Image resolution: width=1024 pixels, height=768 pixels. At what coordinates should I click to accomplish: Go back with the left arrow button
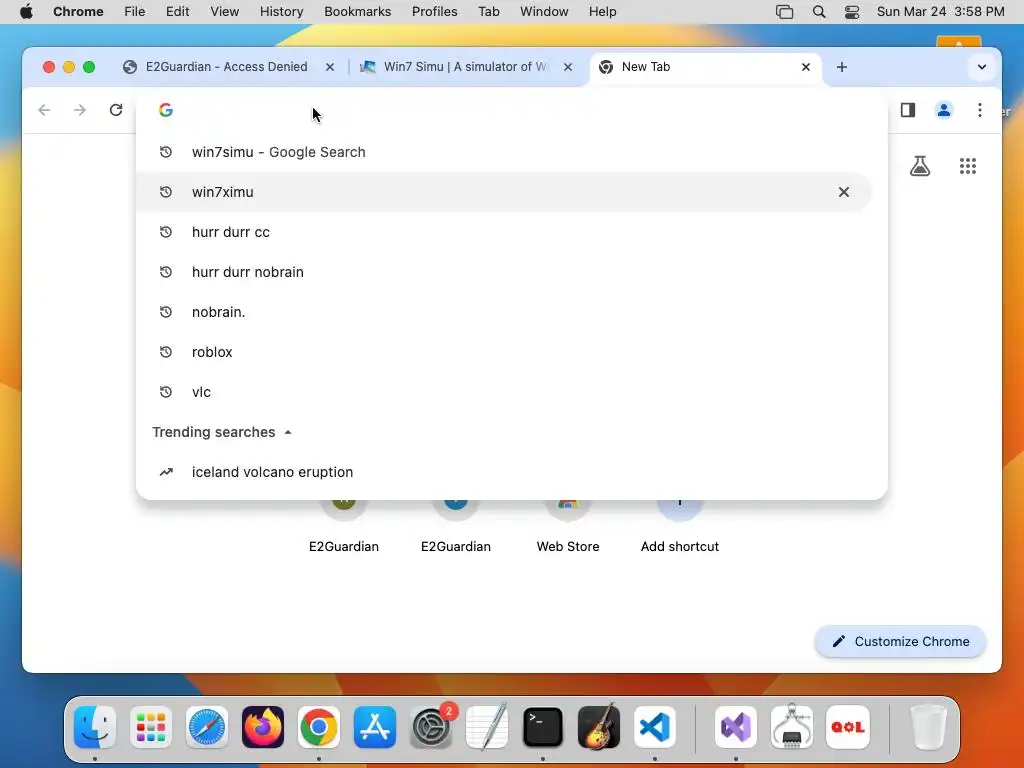click(x=44, y=110)
